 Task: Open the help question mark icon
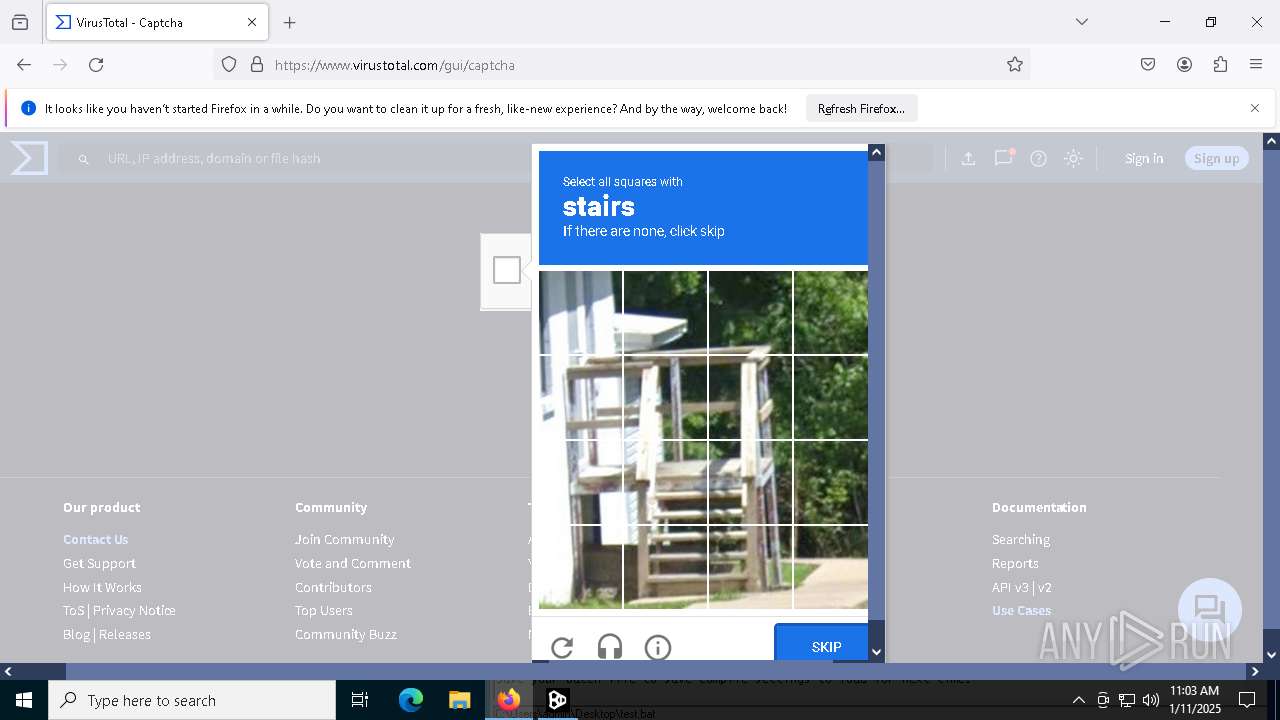click(x=1039, y=158)
